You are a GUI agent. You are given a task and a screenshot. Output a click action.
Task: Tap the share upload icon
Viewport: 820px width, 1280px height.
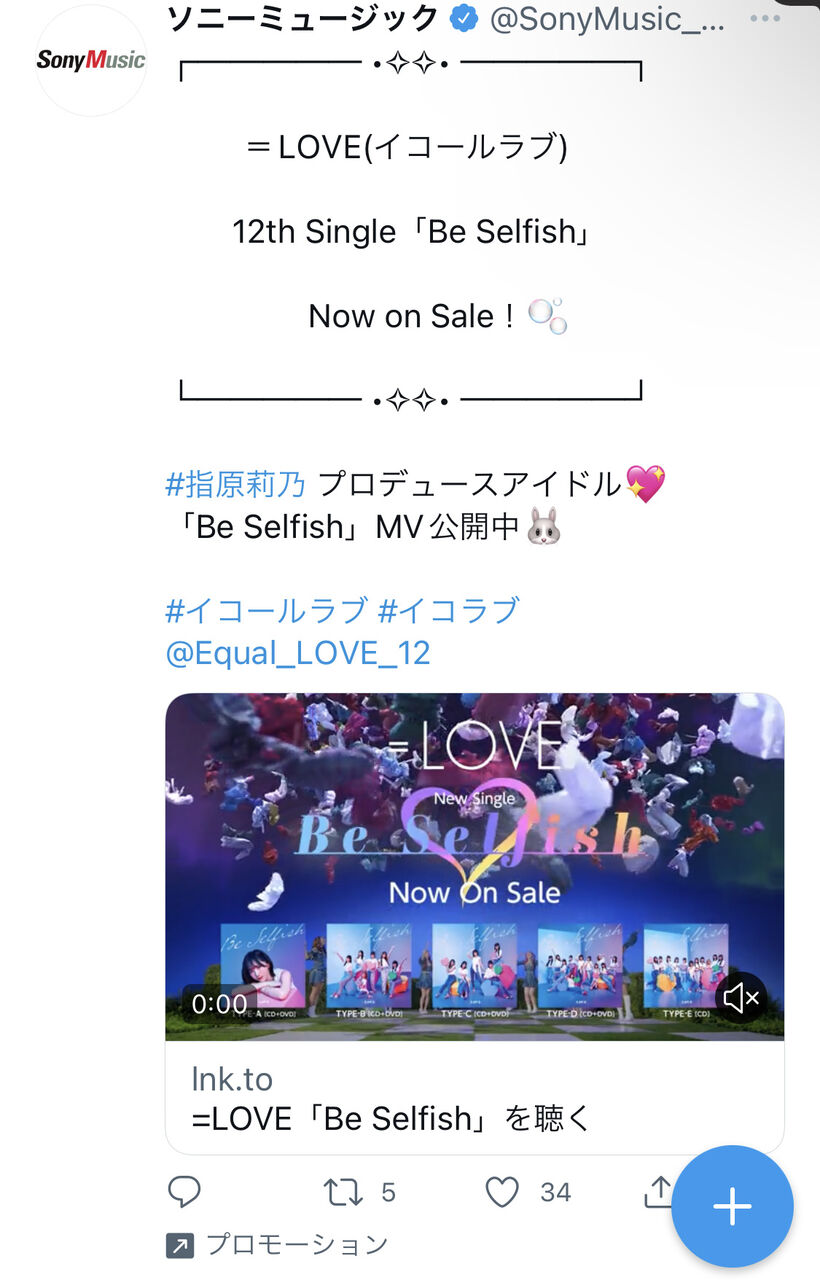coord(659,1190)
